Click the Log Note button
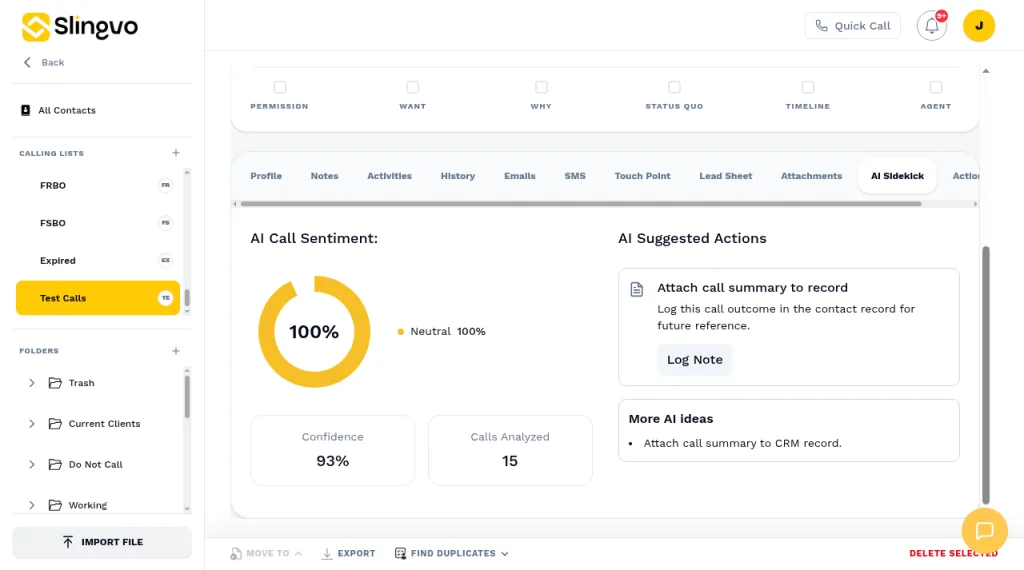 coord(695,360)
